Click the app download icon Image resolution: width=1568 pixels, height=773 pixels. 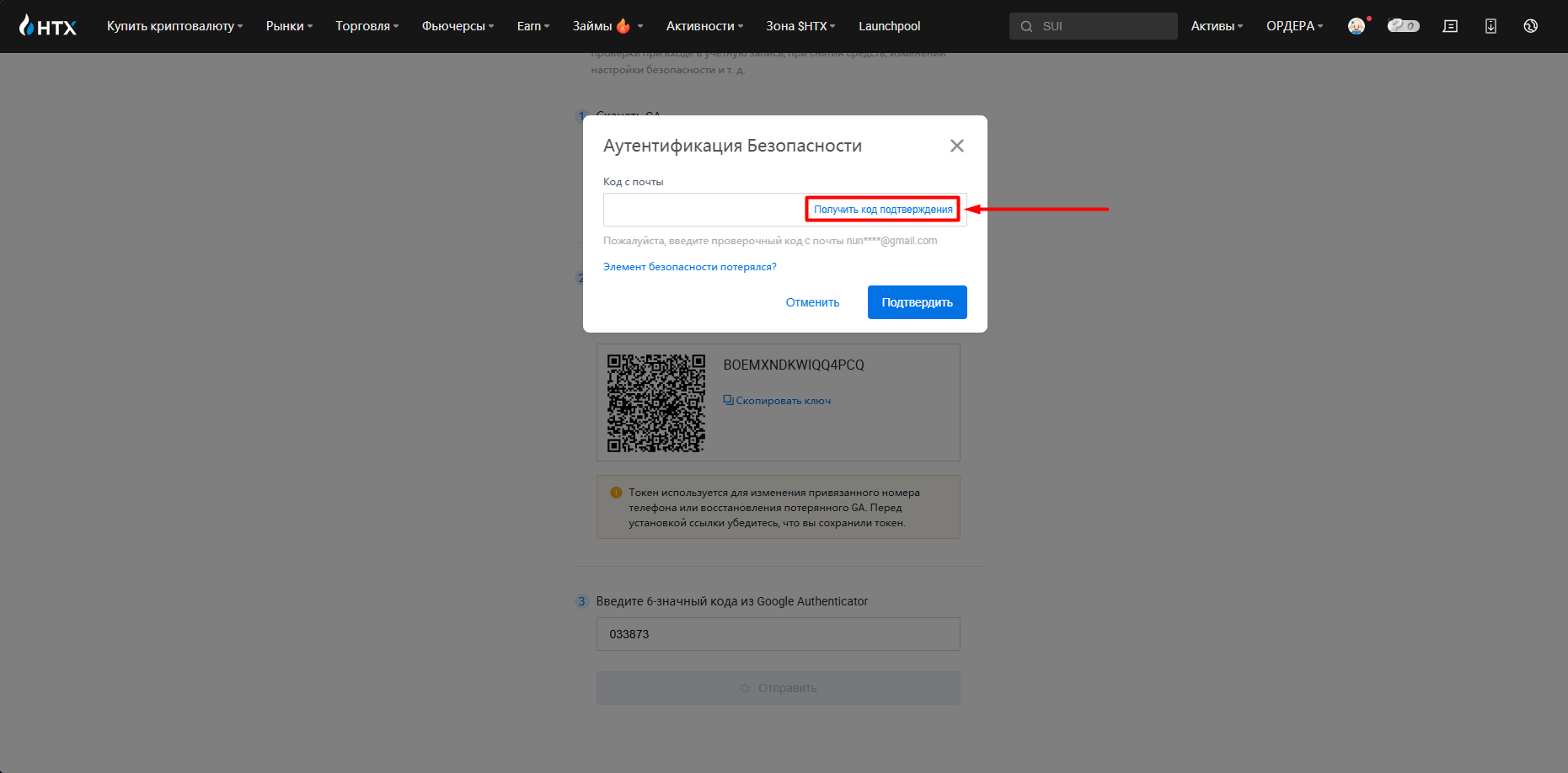coord(1490,26)
